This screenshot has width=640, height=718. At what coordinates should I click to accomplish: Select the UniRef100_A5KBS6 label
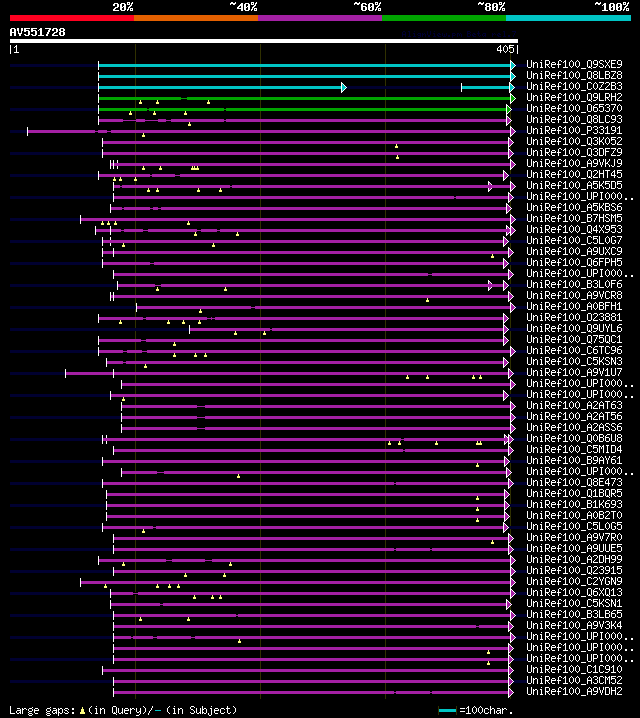574,207
